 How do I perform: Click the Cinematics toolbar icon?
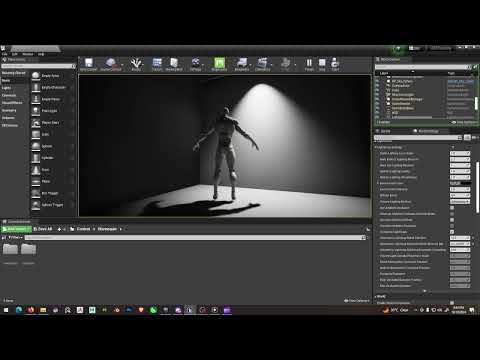263,63
